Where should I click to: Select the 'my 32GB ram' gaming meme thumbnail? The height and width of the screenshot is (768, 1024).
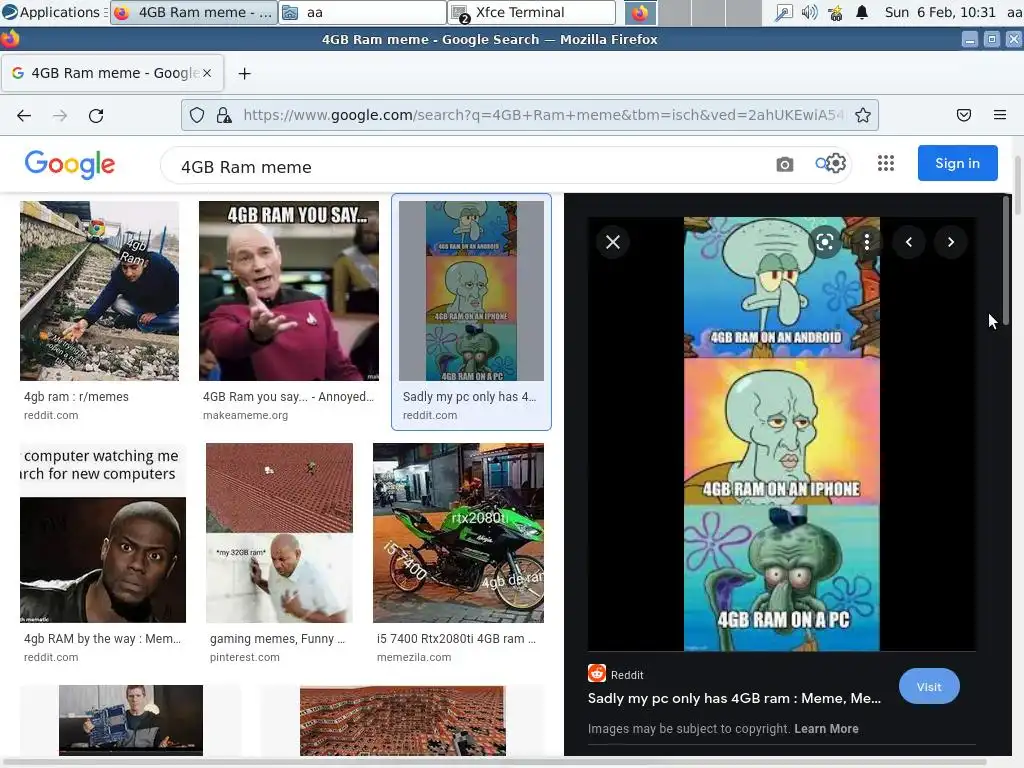pos(280,534)
